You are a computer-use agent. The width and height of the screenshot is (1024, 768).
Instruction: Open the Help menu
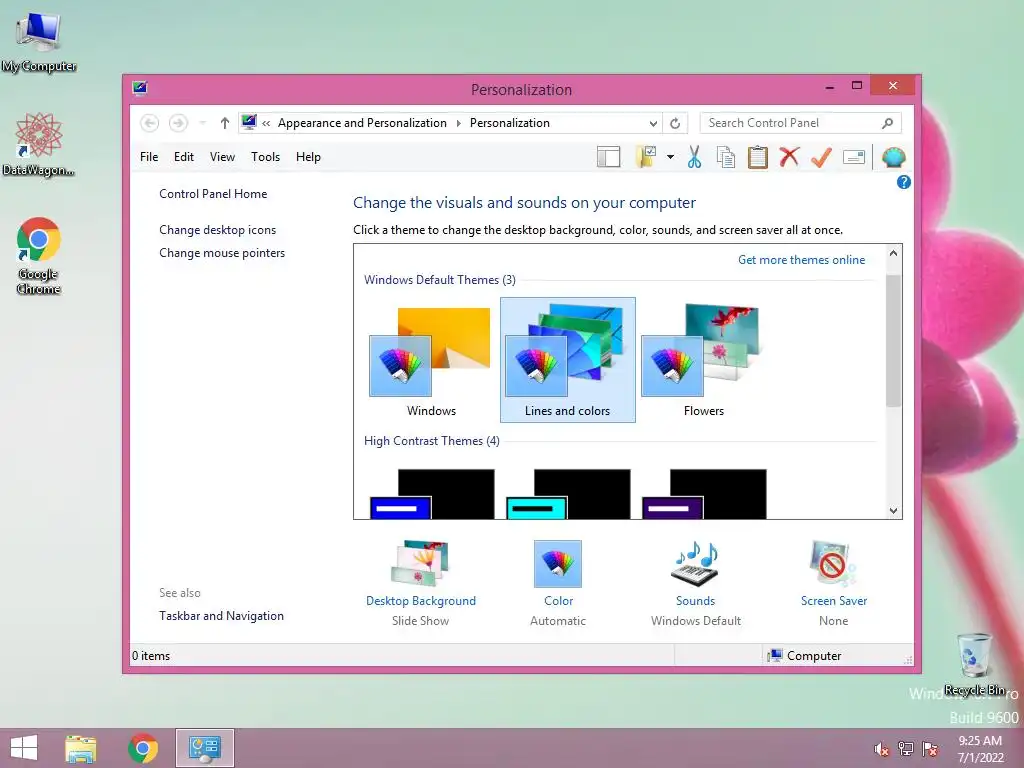(x=308, y=157)
